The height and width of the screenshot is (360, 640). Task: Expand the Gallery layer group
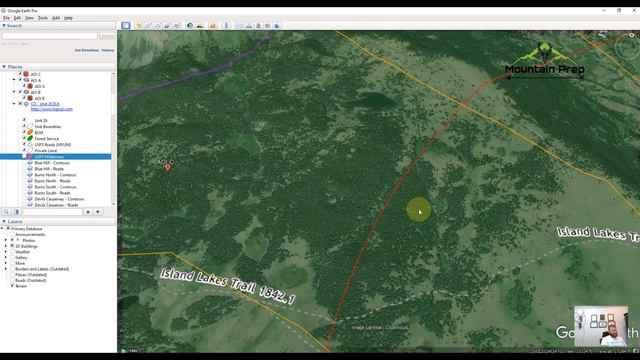pyautogui.click(x=6, y=258)
